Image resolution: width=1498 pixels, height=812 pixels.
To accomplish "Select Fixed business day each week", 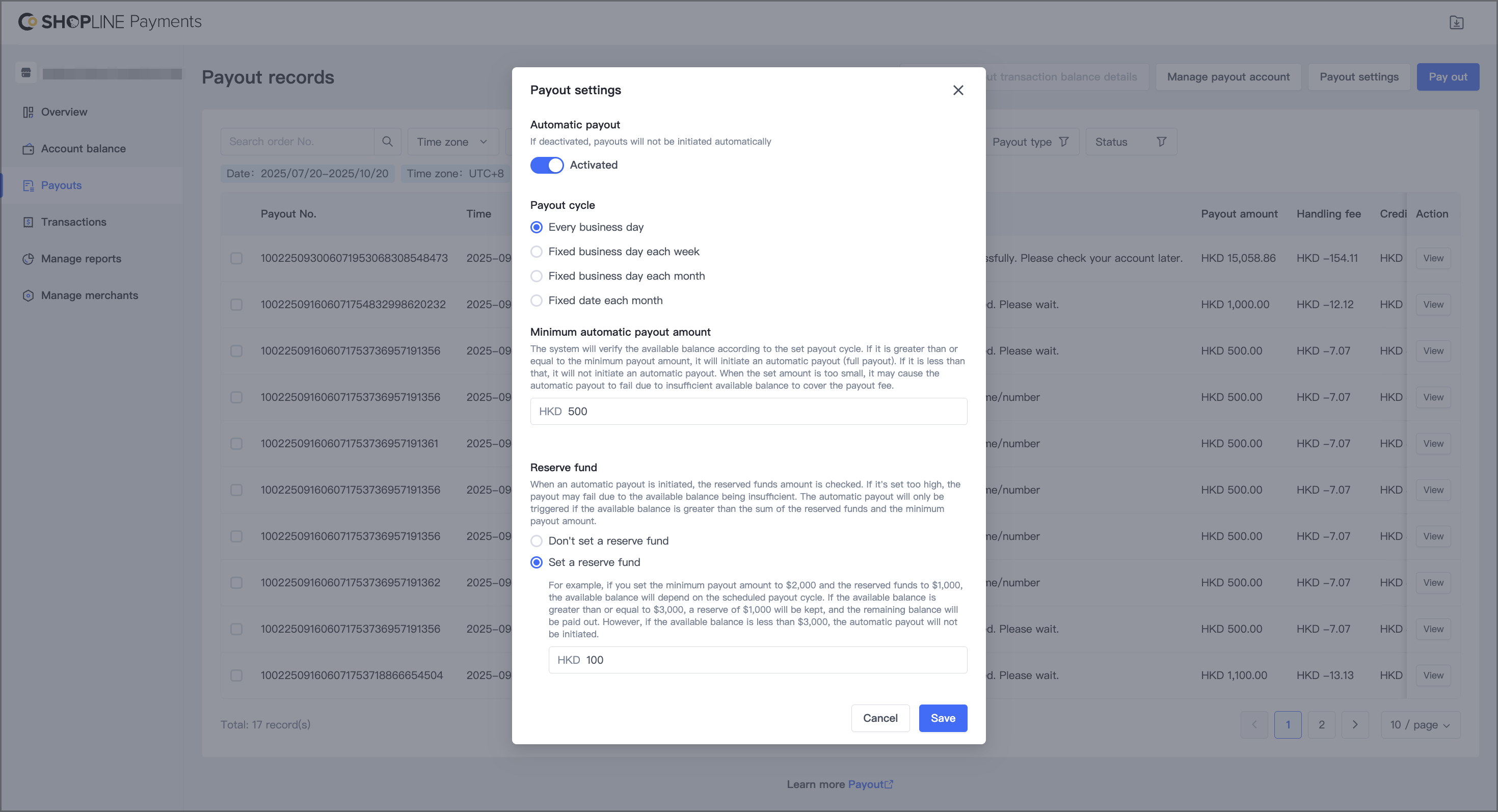I will pos(537,252).
